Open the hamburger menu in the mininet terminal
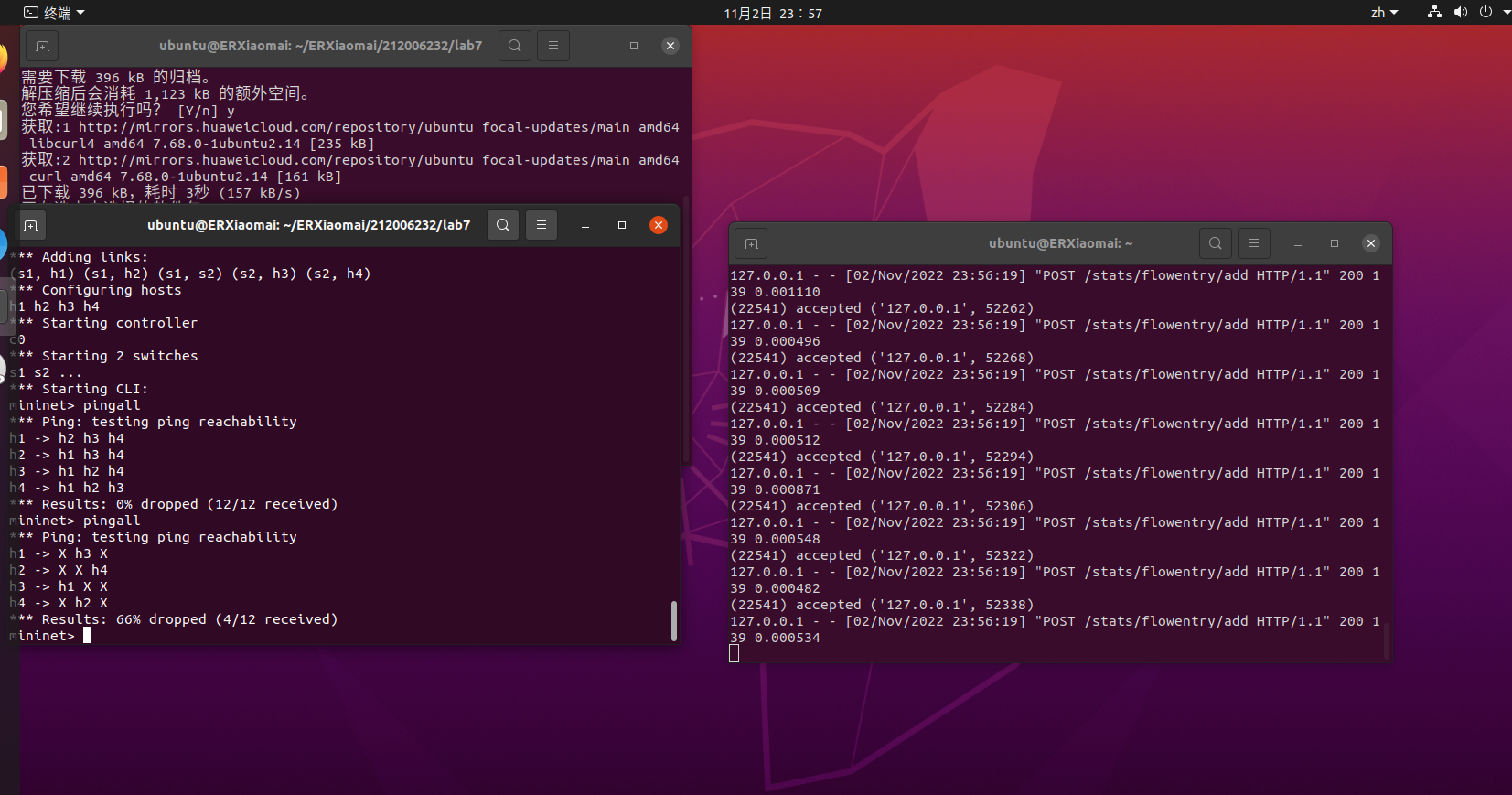This screenshot has height=795, width=1512. coord(542,225)
